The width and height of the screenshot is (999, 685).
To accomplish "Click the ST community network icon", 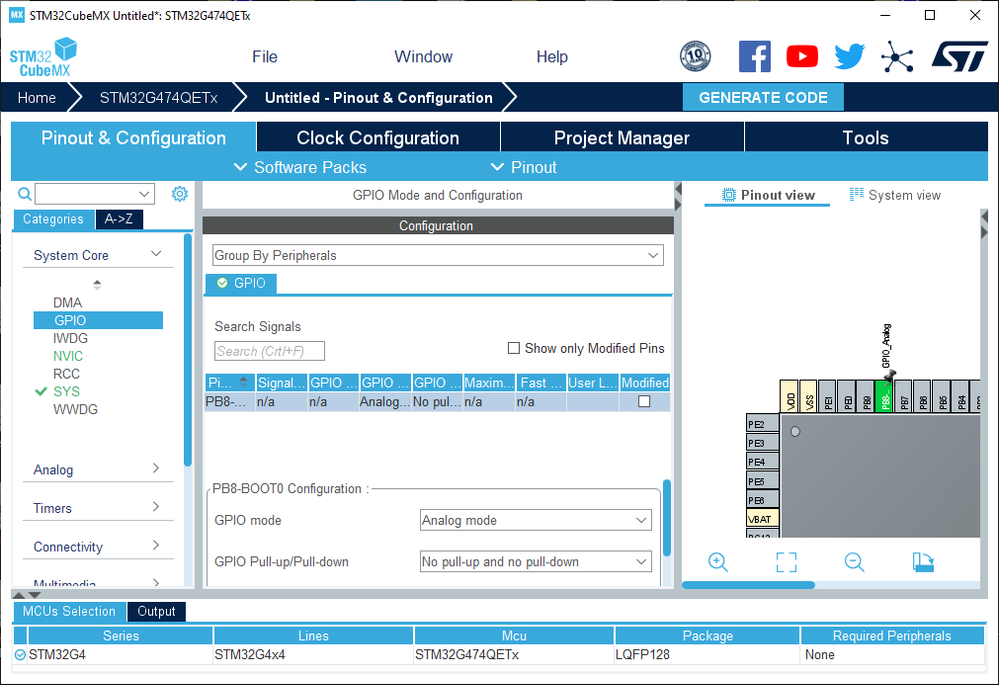I will (897, 56).
